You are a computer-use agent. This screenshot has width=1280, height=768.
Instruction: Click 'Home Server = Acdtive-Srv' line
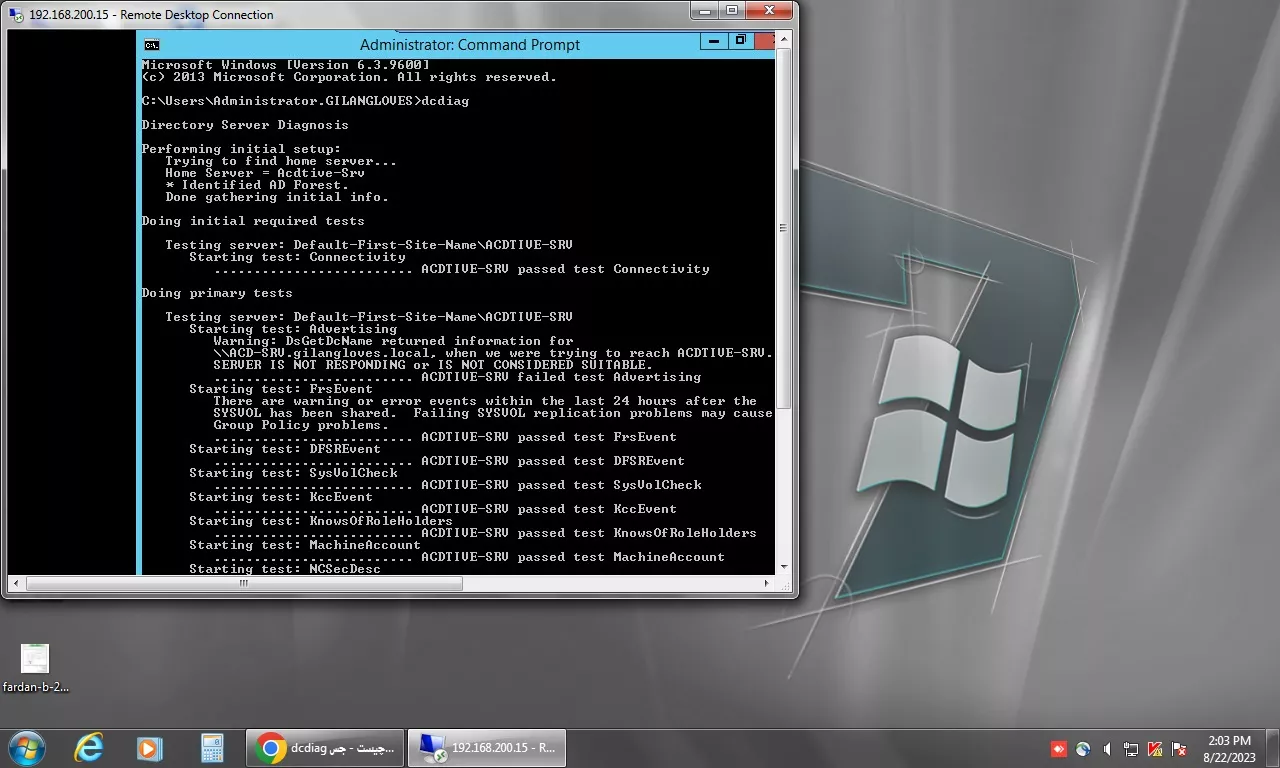(265, 173)
